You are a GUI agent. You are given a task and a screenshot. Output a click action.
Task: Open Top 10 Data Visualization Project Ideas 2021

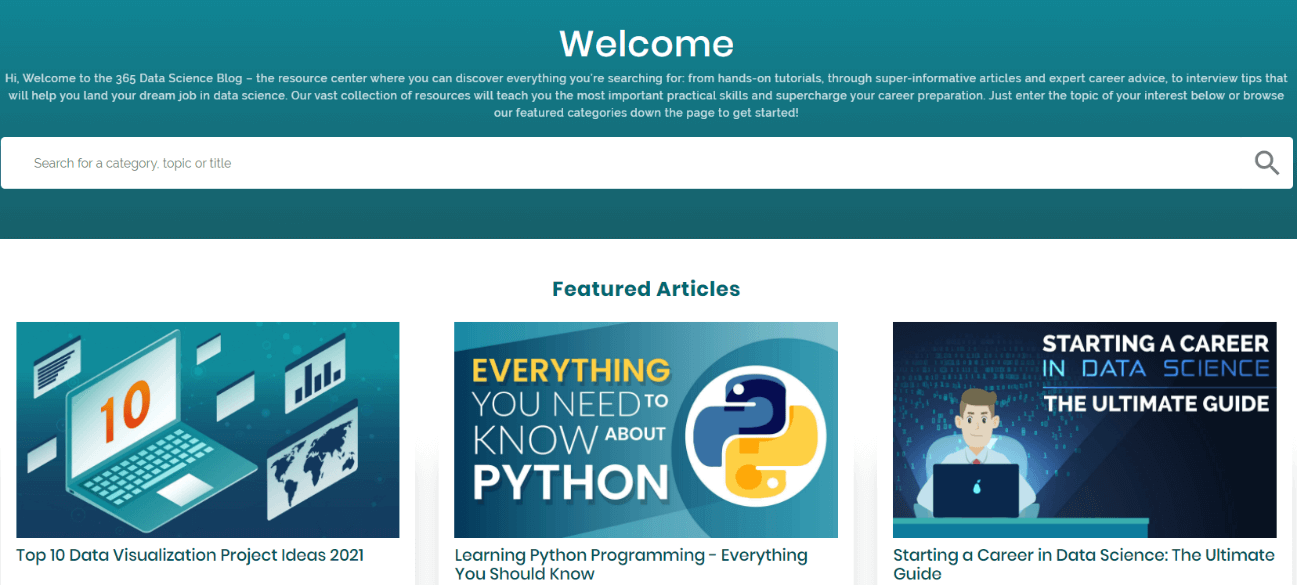point(190,555)
